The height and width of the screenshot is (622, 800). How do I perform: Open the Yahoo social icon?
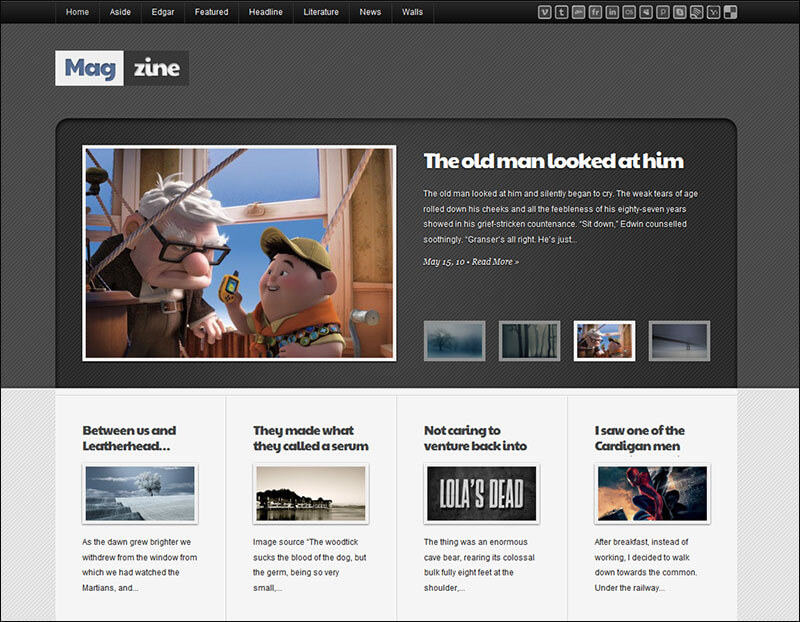coord(713,12)
